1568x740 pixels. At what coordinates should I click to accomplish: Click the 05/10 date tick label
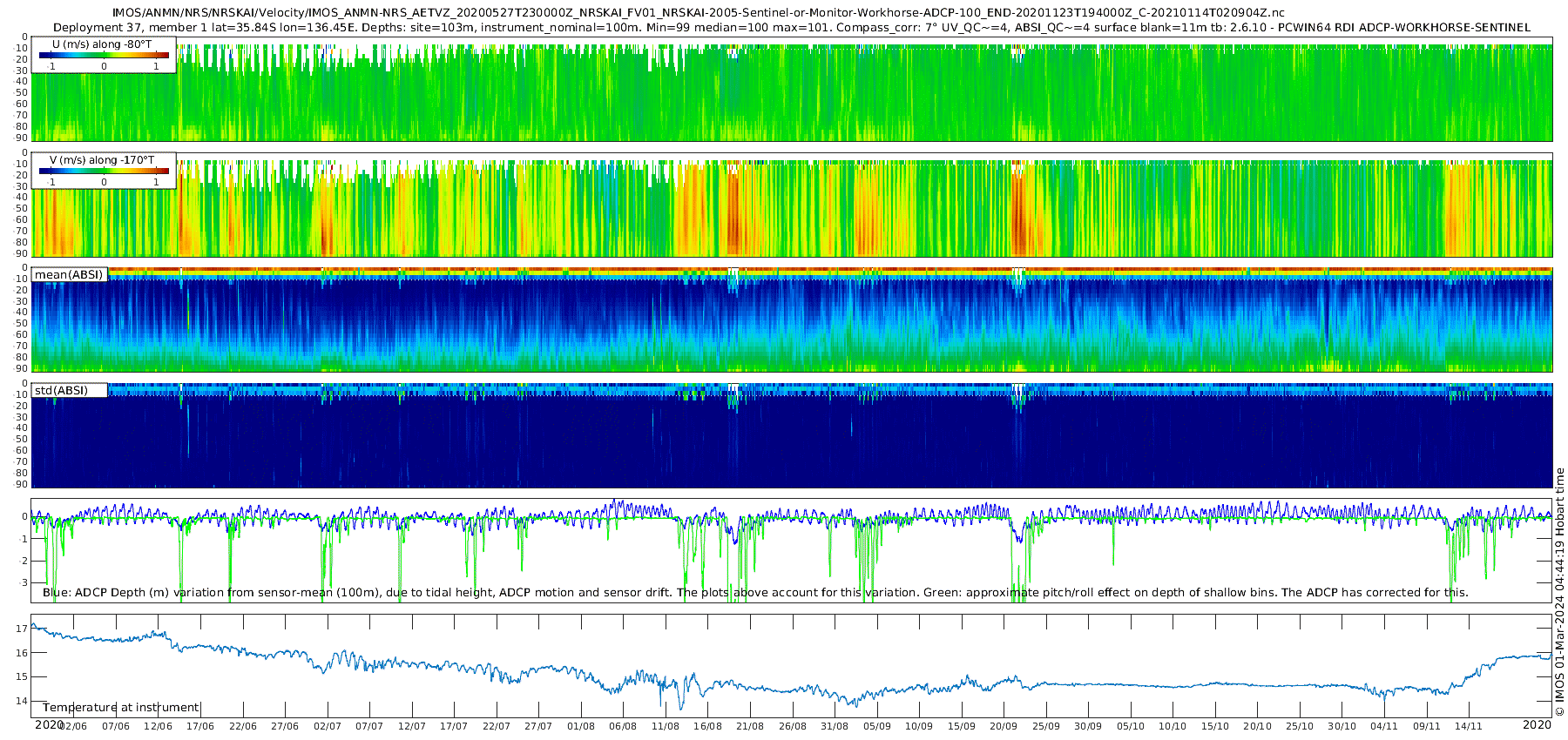tap(1130, 727)
